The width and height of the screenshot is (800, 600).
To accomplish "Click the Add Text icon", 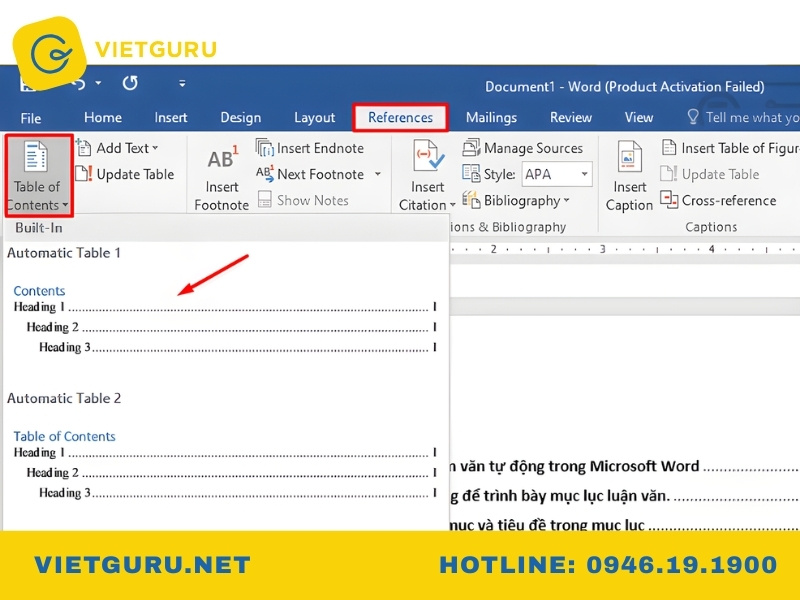I will [83, 148].
